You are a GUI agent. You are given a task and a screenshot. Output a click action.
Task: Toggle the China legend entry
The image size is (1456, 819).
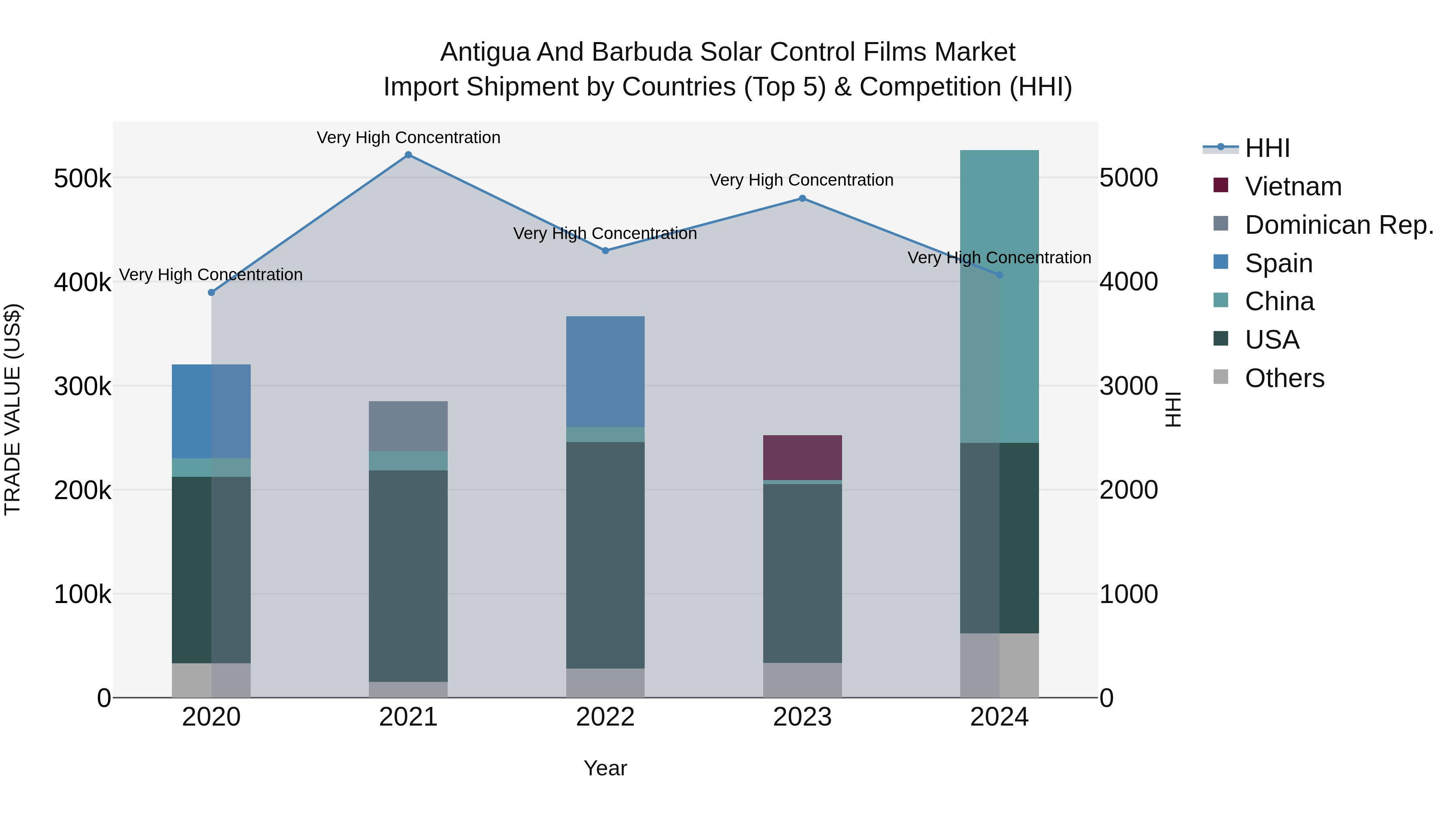pyautogui.click(x=1264, y=301)
